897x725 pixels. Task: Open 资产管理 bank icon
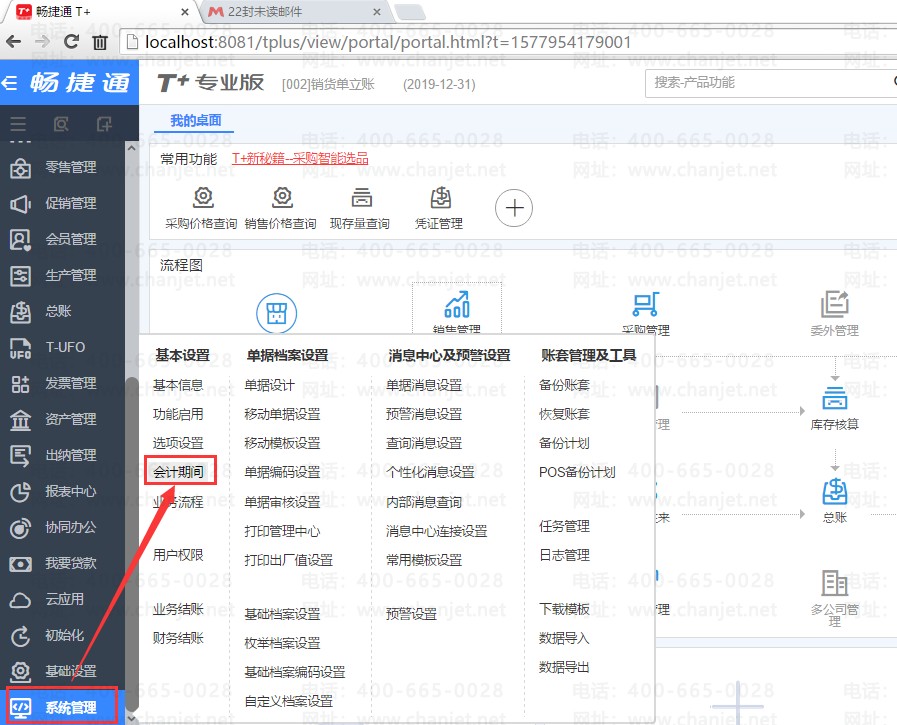click(20, 420)
